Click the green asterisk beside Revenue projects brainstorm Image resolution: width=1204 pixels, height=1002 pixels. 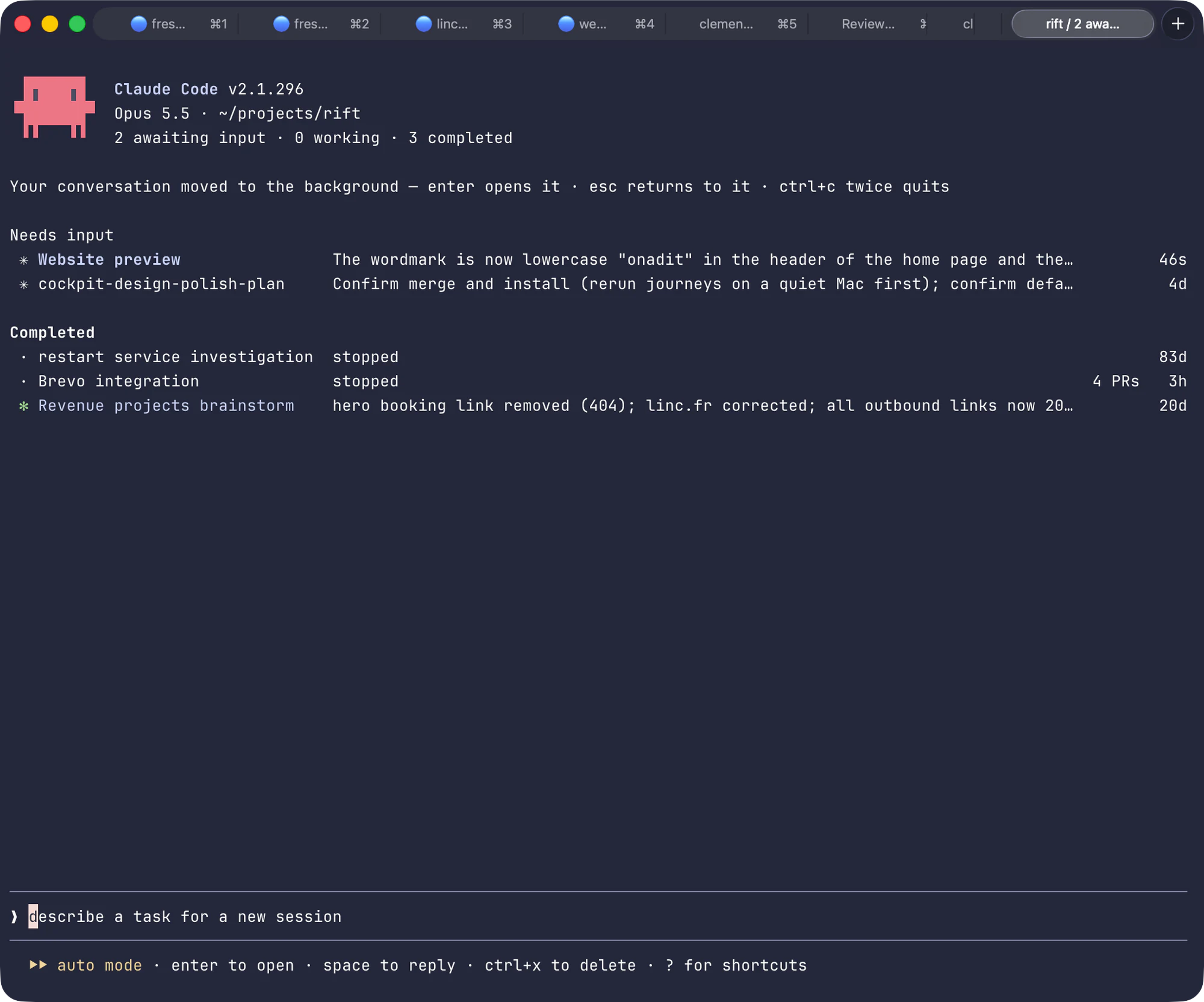[24, 406]
